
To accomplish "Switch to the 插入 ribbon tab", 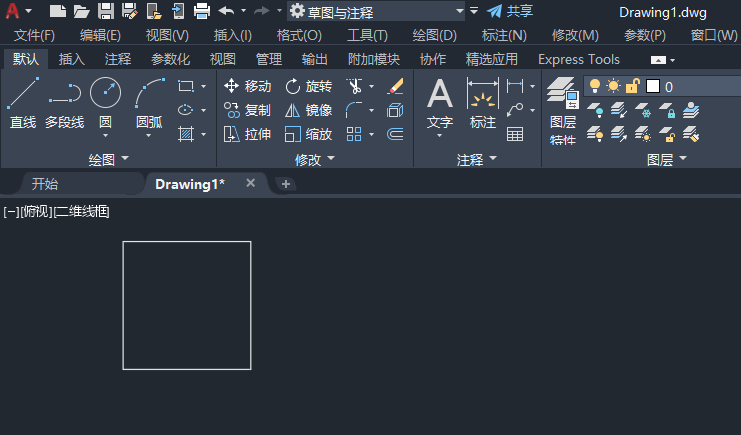I will 71,59.
